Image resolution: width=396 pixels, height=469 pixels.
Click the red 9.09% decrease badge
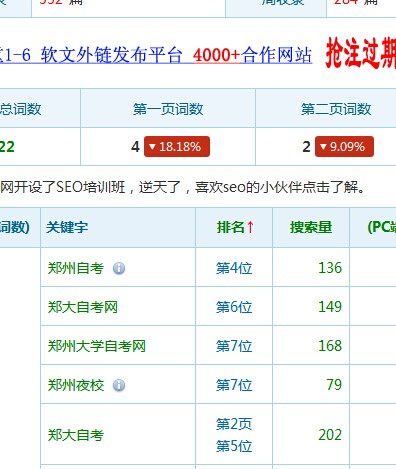[344, 146]
